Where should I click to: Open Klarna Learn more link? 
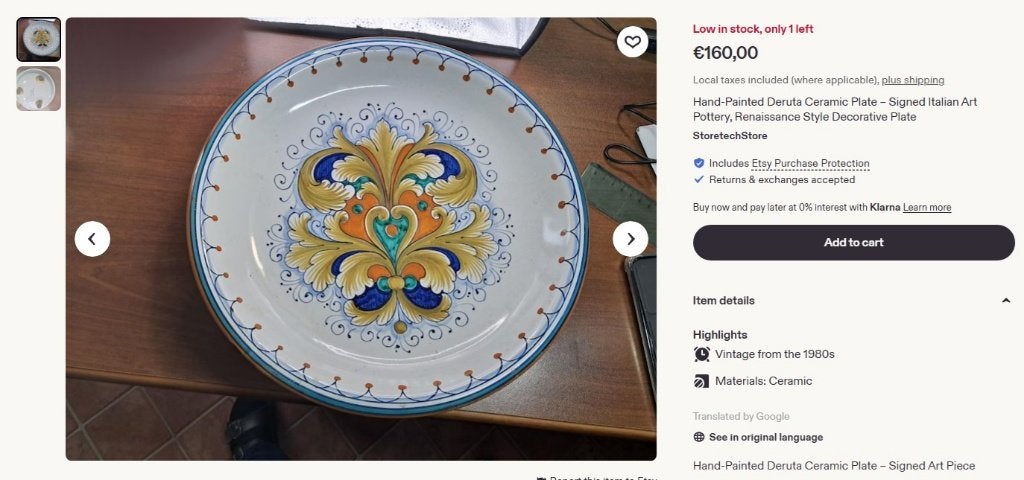coord(927,208)
